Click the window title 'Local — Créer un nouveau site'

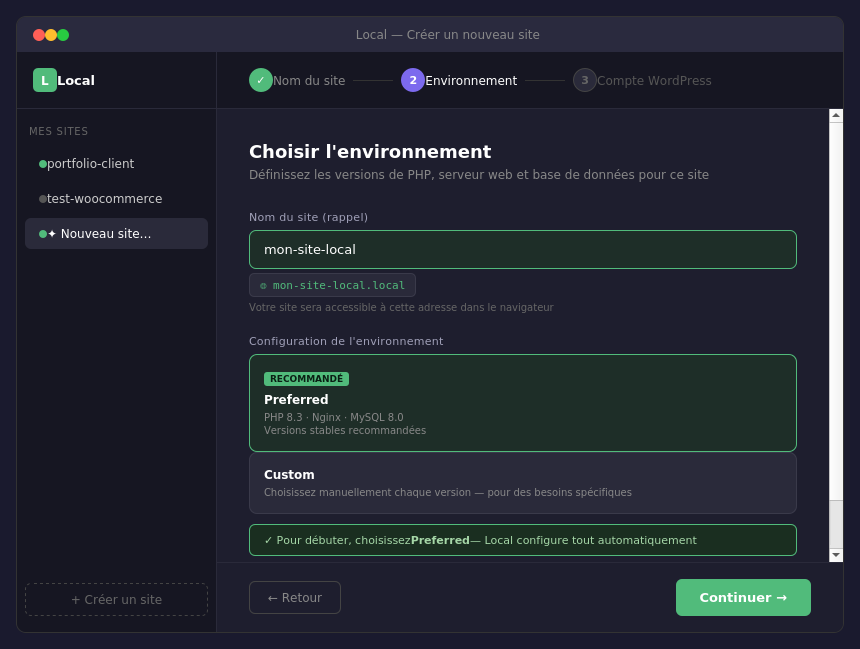click(x=448, y=35)
